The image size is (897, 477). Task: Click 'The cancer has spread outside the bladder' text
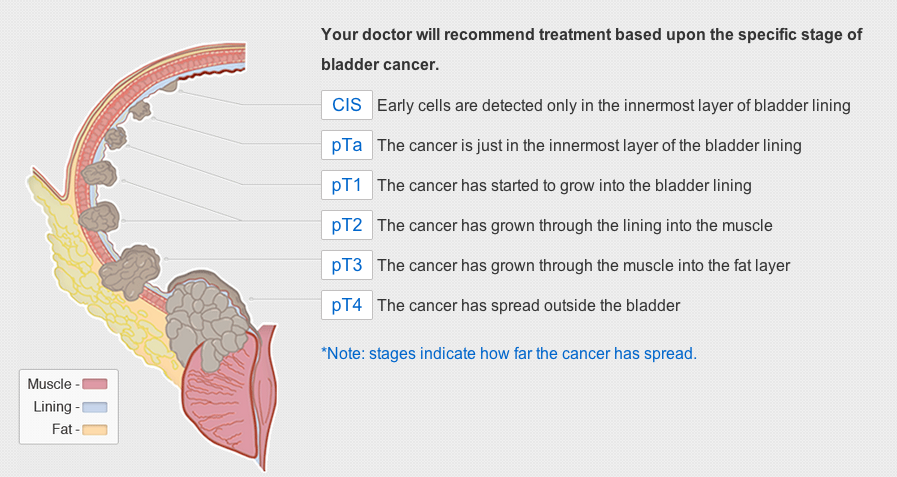529,305
